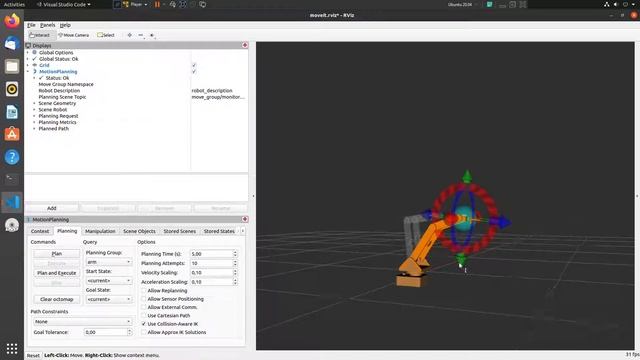
Task: Enable Allow Sensor Positioning option
Action: (144, 299)
